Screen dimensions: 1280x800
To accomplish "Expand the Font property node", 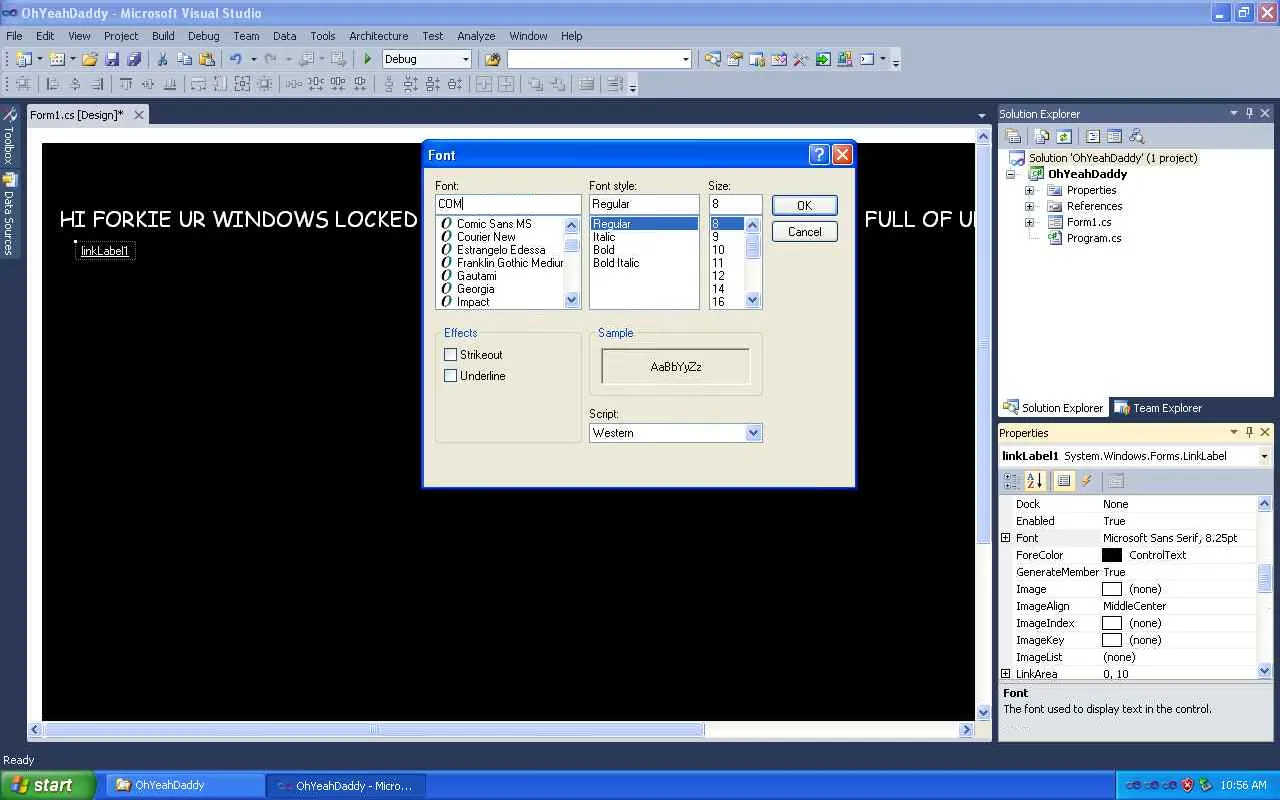I will [x=1006, y=538].
